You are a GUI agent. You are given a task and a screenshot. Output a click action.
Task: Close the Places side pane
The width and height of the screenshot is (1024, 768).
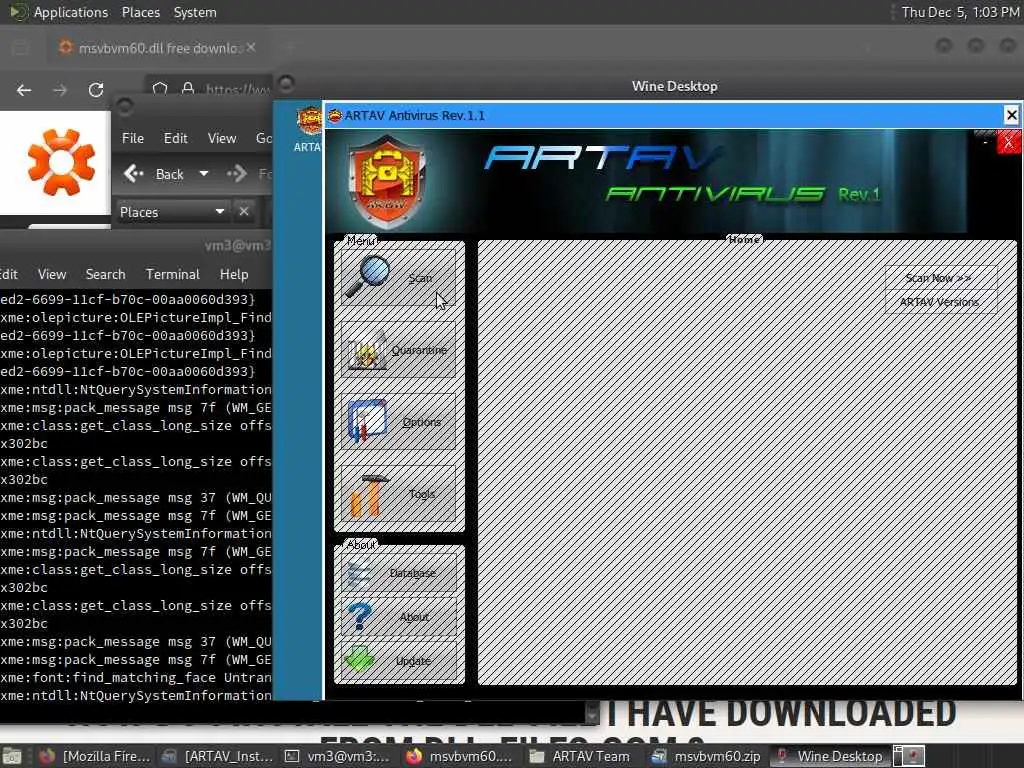coord(244,212)
